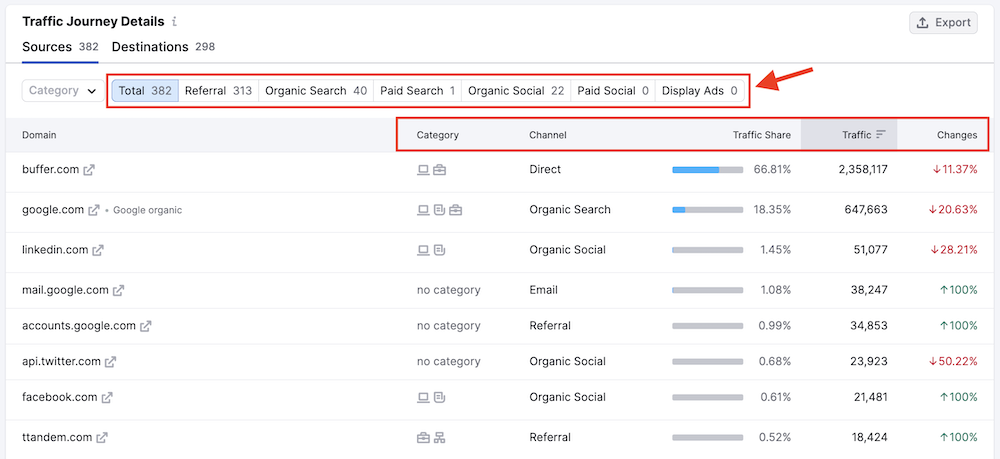Click the Changes column header
Viewport: 1000px width, 459px height.
(x=956, y=135)
